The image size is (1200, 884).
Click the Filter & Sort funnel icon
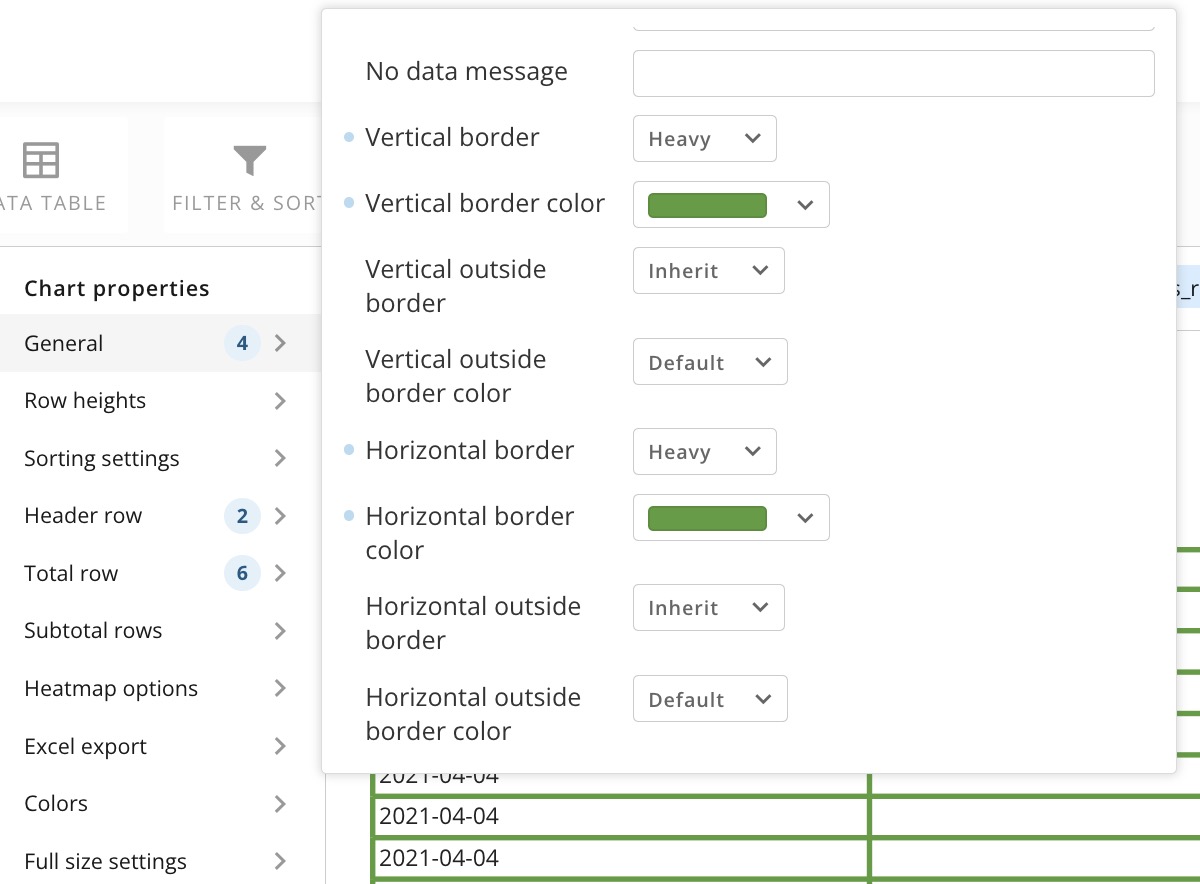250,160
